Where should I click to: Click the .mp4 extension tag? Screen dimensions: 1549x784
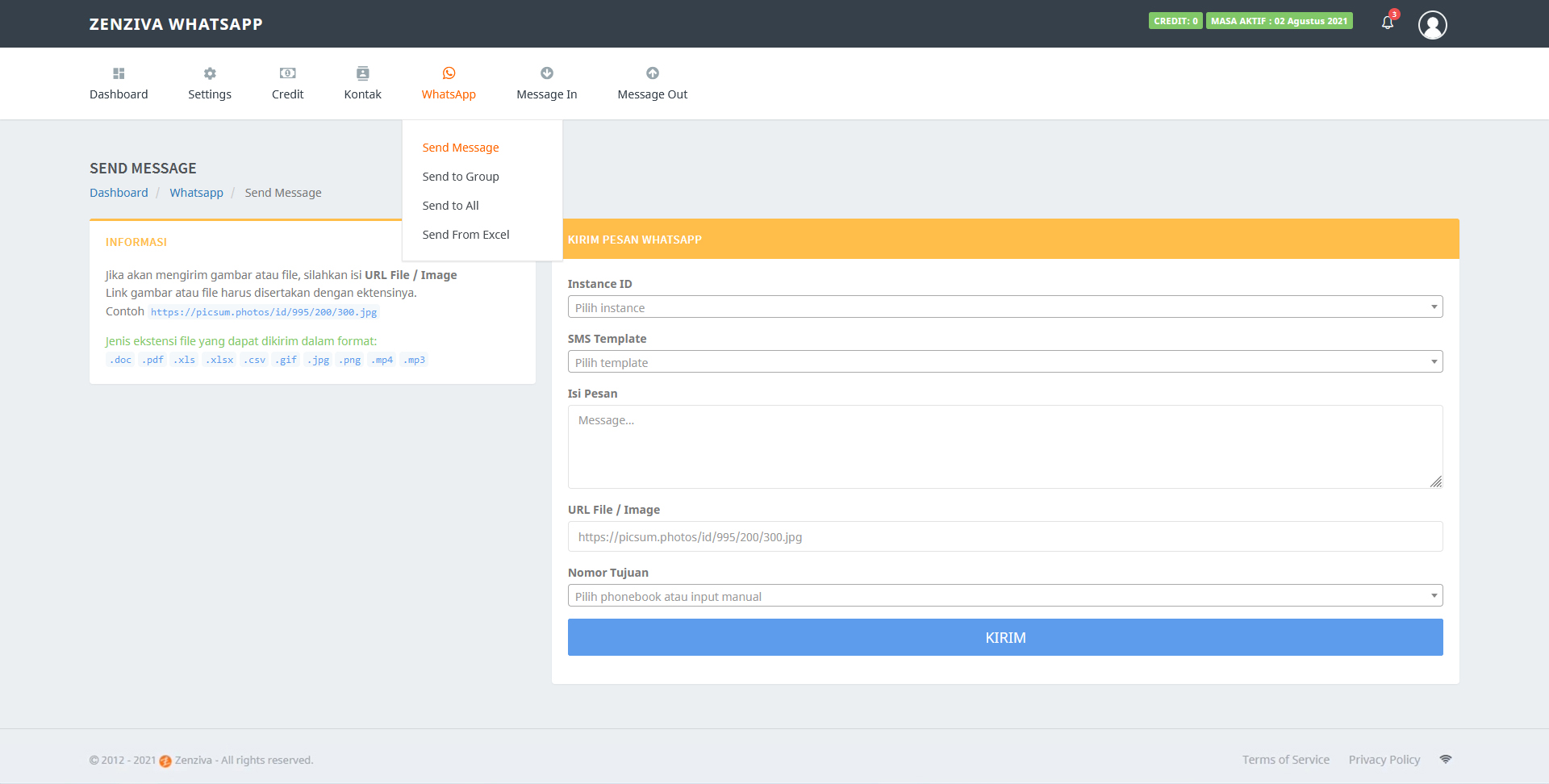[382, 360]
